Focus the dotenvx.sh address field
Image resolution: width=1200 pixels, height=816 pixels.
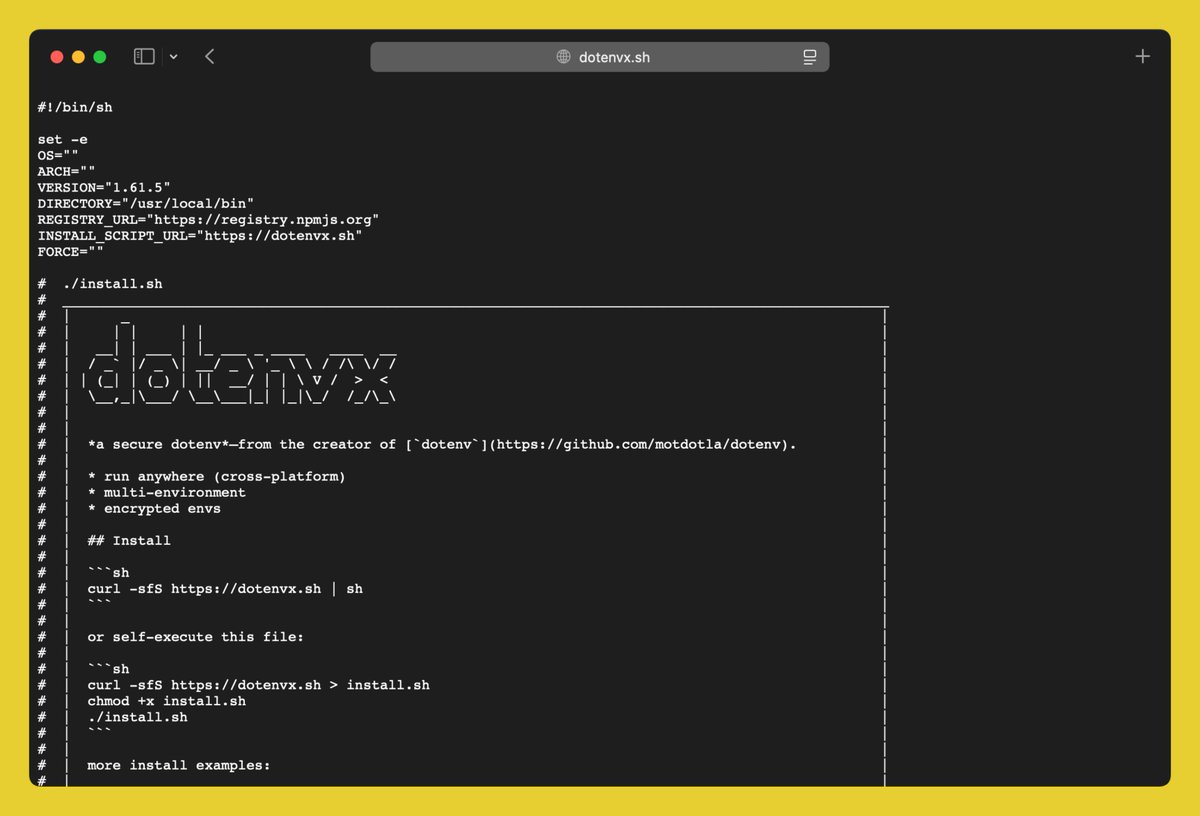point(600,57)
